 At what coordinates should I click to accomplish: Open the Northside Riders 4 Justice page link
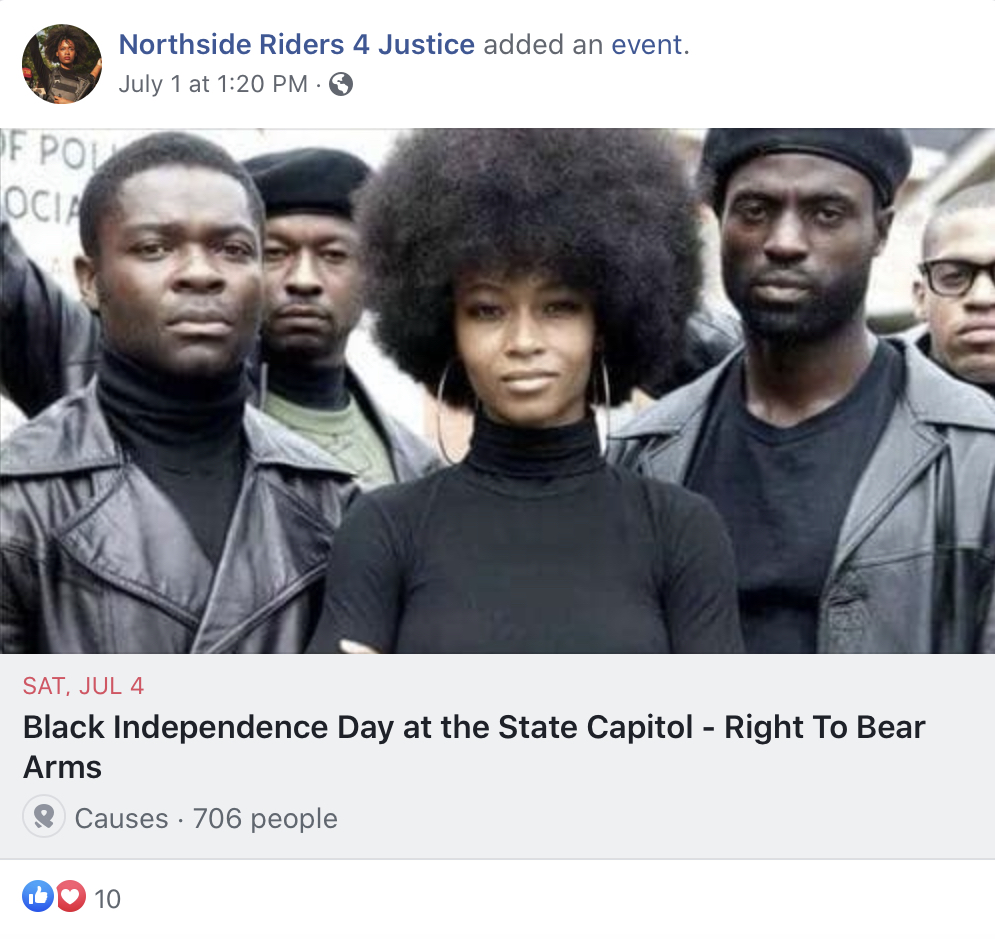[x=296, y=44]
